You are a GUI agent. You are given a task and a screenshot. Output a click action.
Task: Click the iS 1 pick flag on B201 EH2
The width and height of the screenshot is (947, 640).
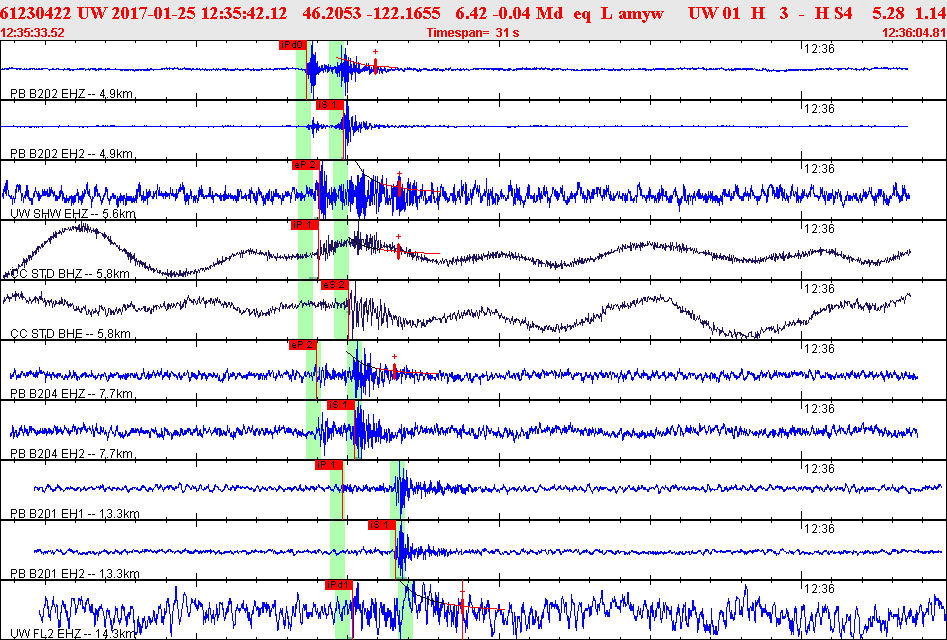click(x=382, y=525)
